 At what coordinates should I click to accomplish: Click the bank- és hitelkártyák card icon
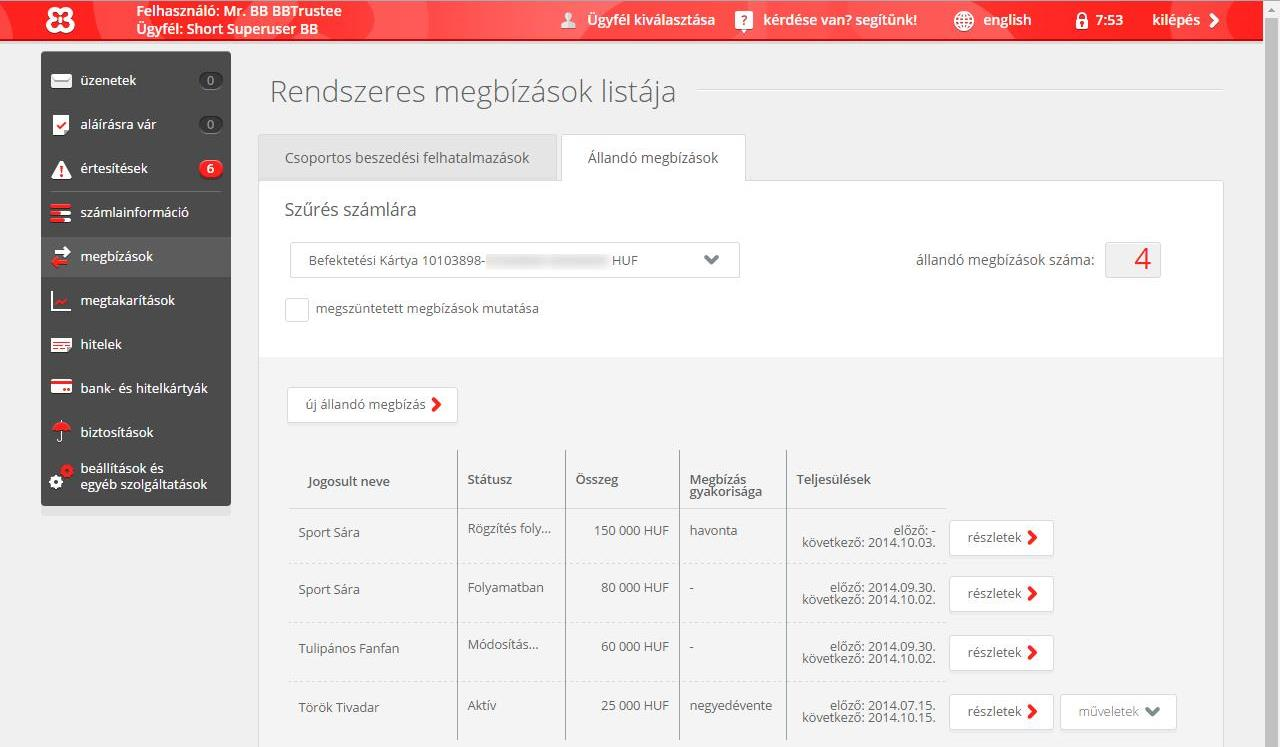click(61, 388)
